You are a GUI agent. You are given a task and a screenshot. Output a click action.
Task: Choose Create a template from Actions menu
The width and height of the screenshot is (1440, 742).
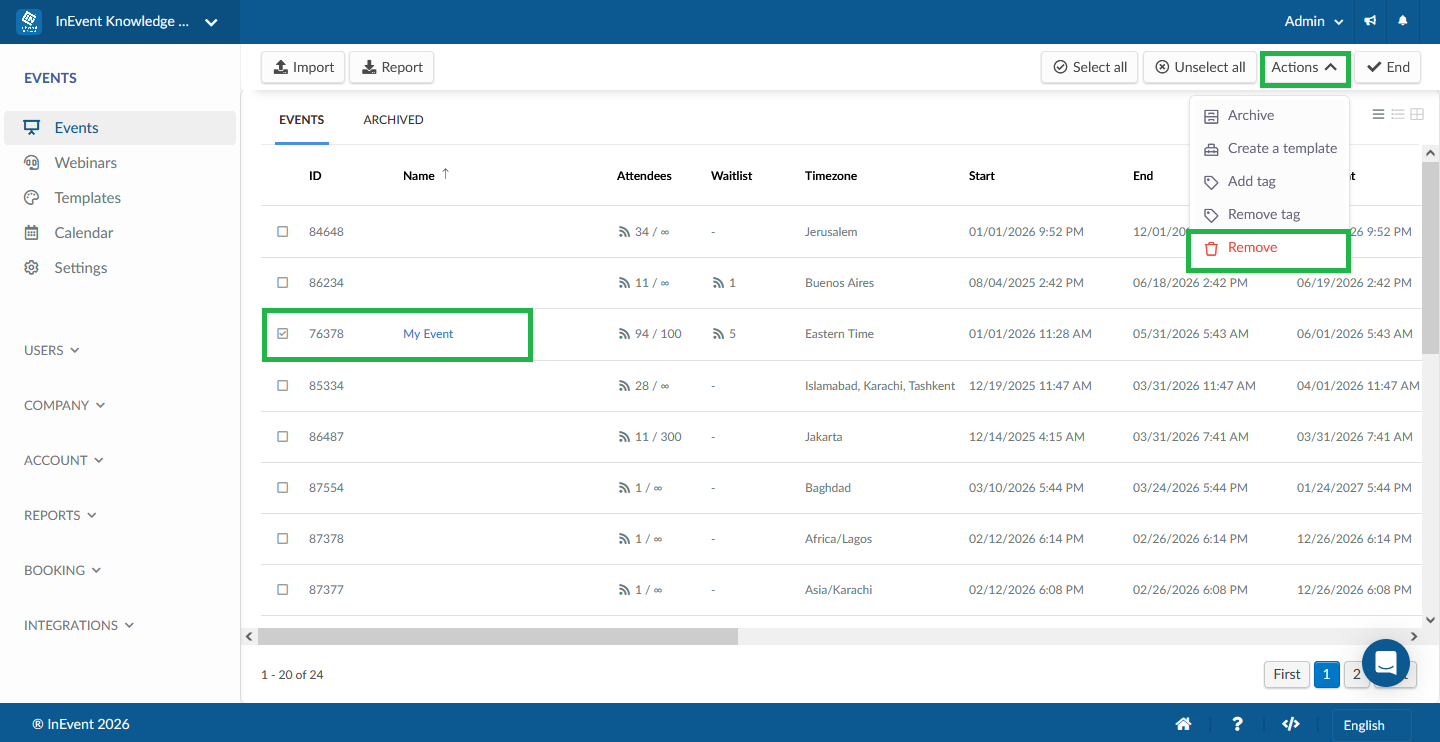click(x=1269, y=149)
